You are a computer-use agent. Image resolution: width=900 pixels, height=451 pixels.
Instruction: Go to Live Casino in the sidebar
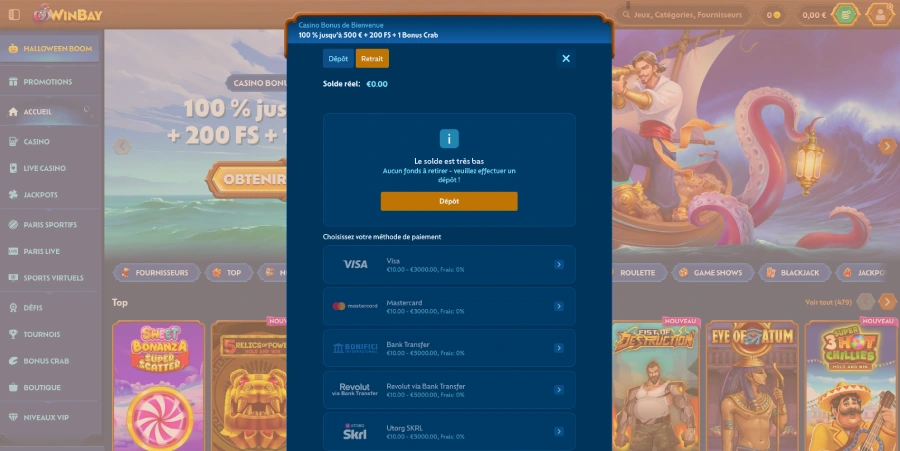[x=44, y=168]
